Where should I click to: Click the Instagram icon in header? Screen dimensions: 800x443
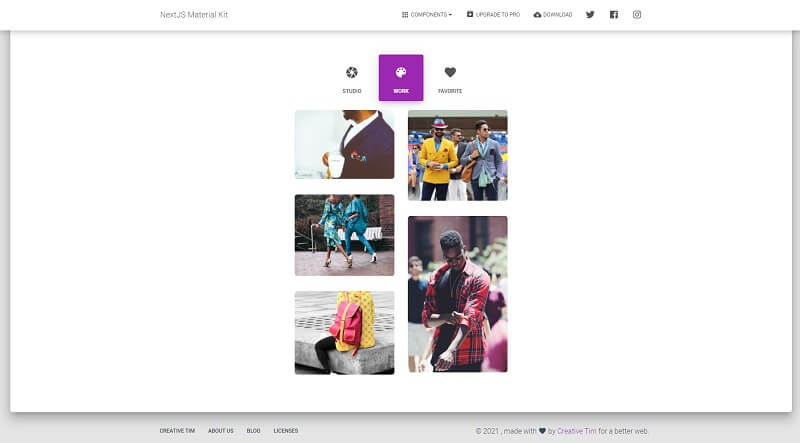637,15
